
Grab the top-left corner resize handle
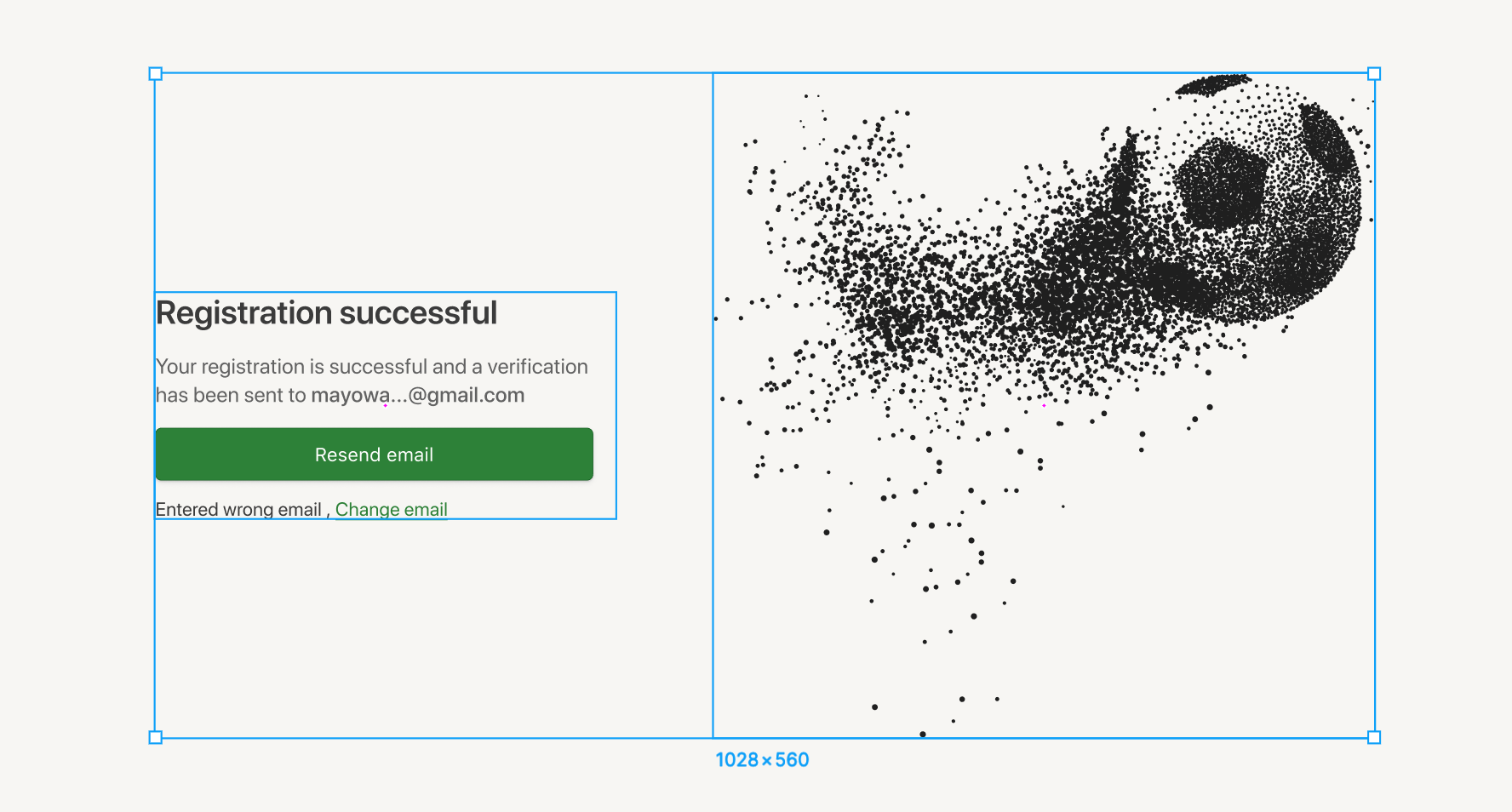tap(156, 74)
